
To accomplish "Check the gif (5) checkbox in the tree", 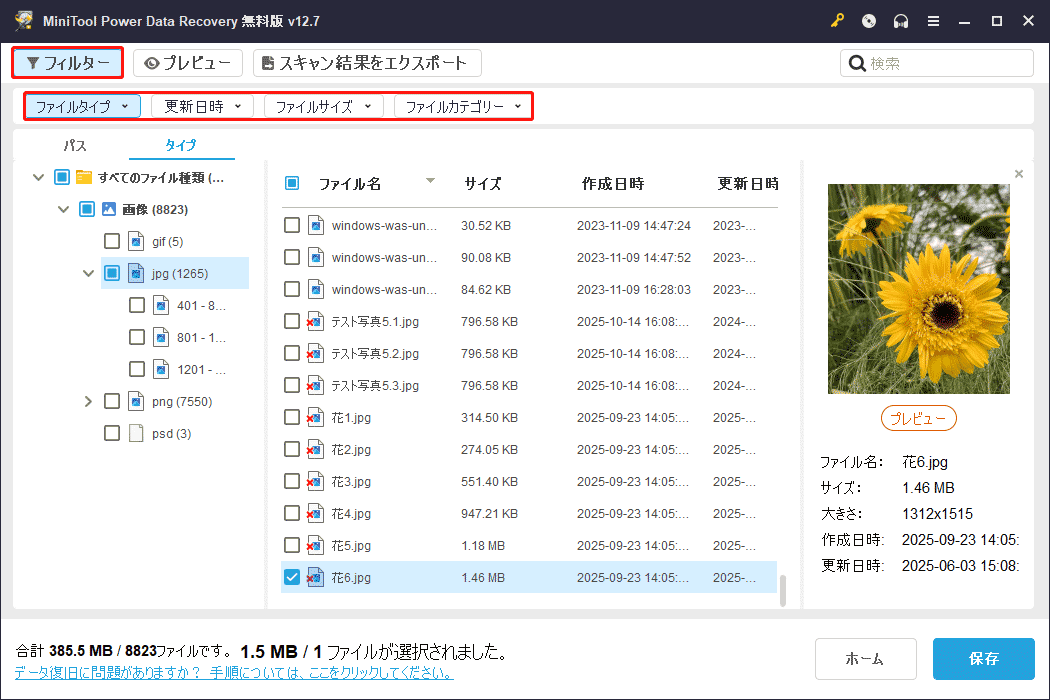I will tap(112, 241).
